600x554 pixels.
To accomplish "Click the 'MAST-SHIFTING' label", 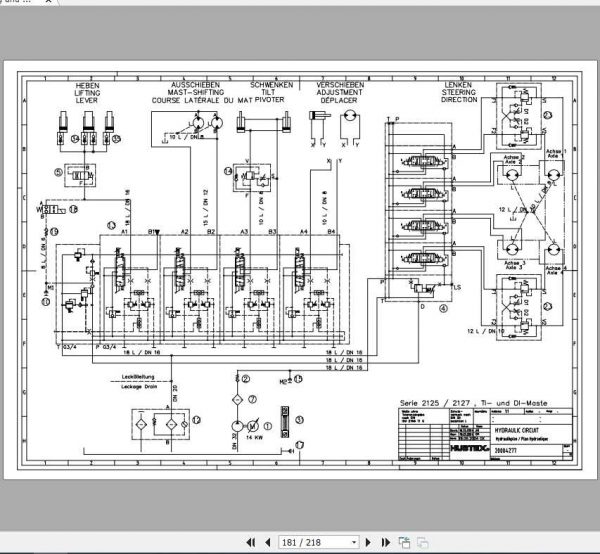I will pos(196,93).
